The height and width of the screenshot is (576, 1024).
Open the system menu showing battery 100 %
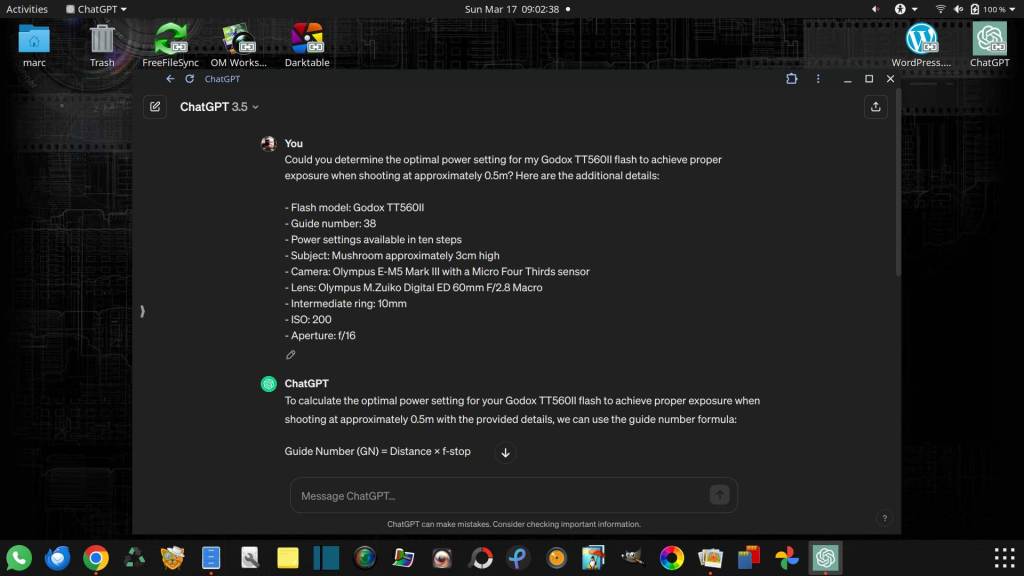pos(976,9)
